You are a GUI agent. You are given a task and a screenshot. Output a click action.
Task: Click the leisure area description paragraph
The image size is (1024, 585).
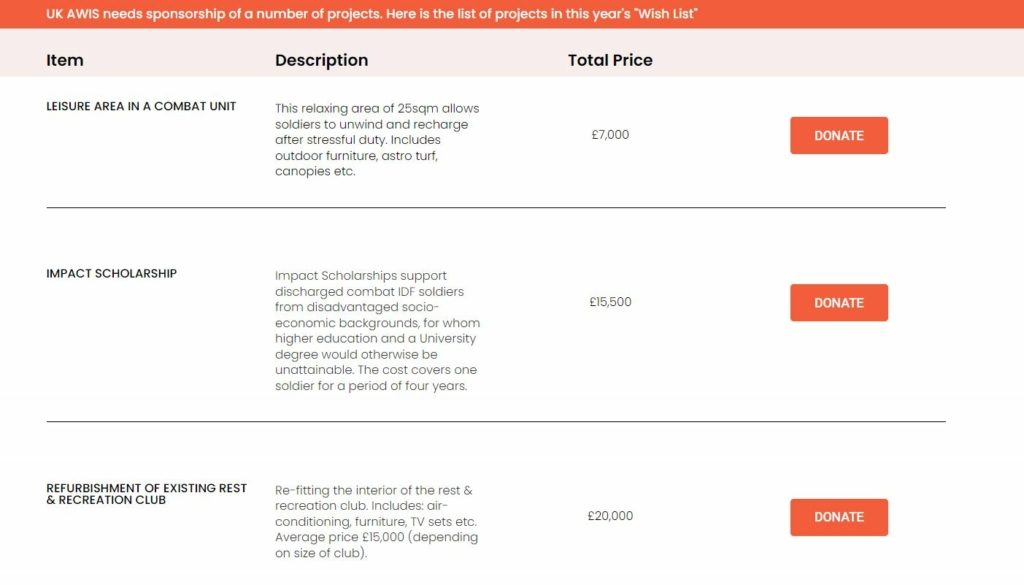[377, 140]
